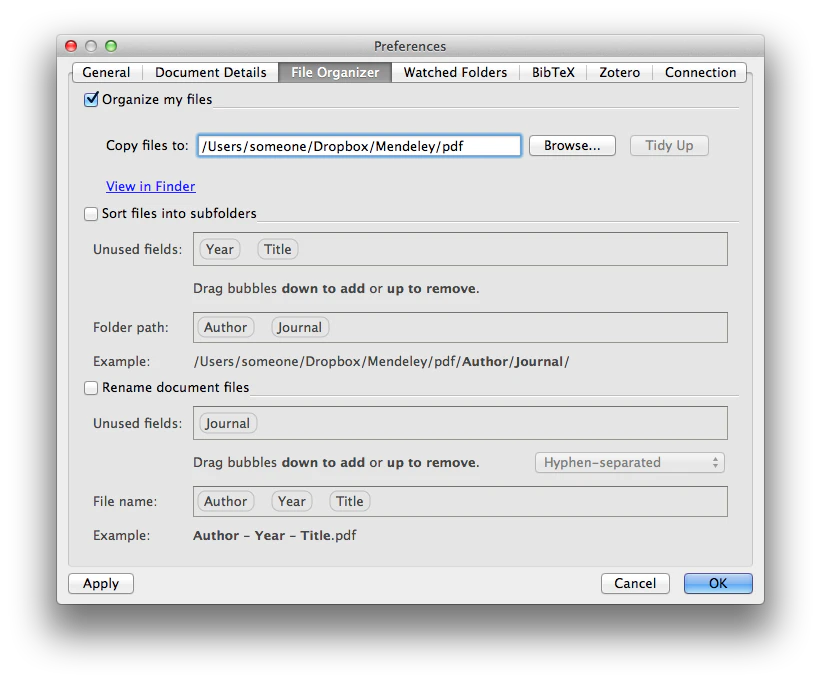Confirm with the OK button
821x683 pixels.
point(718,583)
